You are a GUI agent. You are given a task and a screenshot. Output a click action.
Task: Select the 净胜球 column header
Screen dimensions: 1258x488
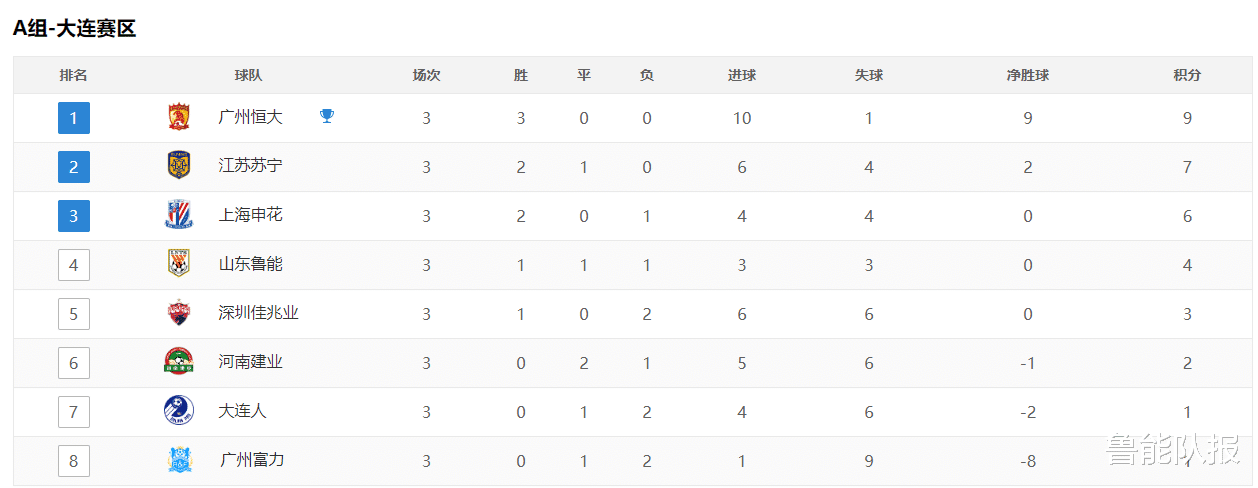click(1027, 75)
